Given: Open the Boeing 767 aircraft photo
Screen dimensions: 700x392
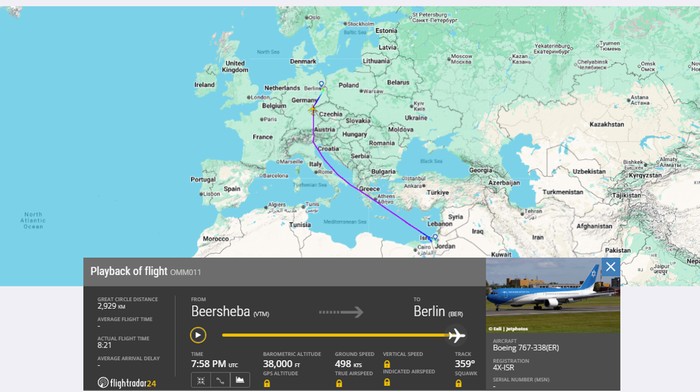Looking at the screenshot, I should point(553,295).
